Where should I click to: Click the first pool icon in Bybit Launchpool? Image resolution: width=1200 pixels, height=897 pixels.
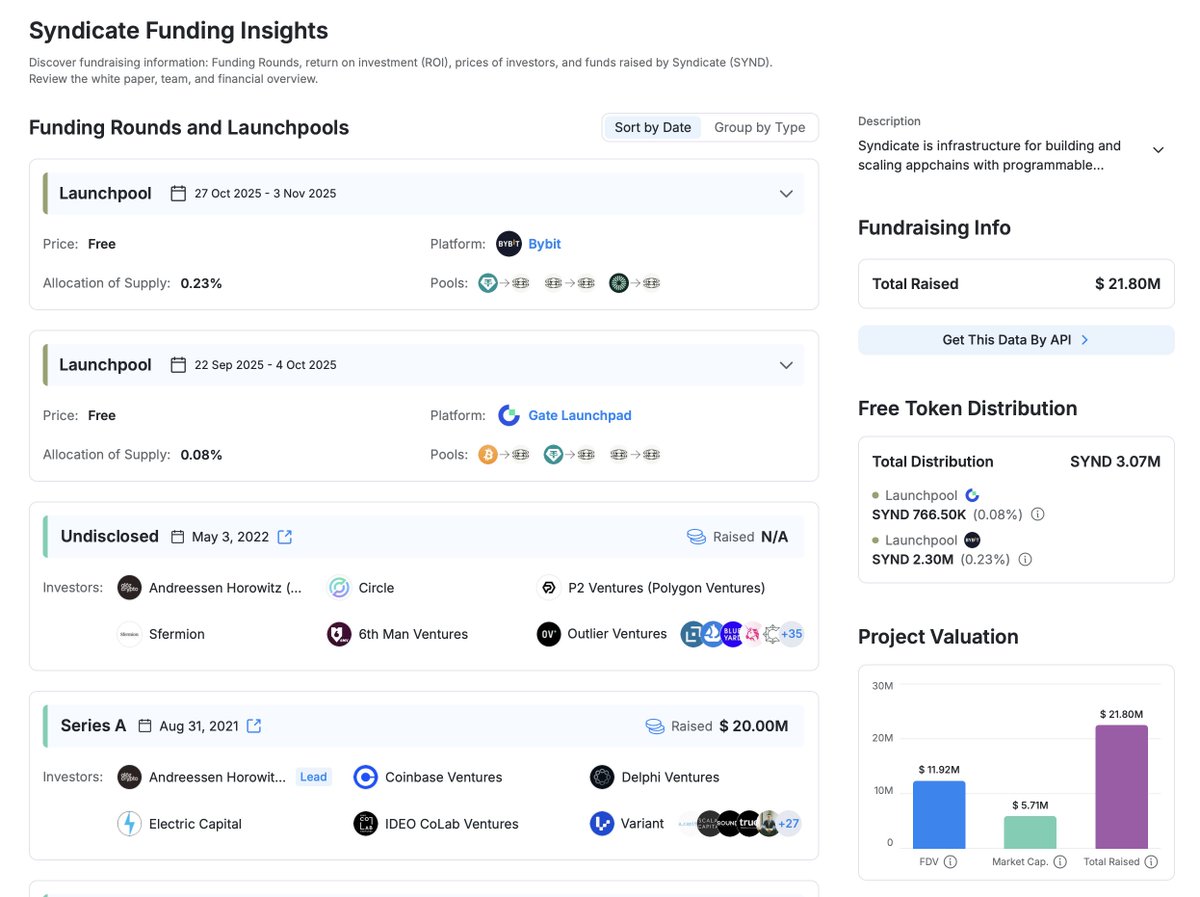(488, 283)
